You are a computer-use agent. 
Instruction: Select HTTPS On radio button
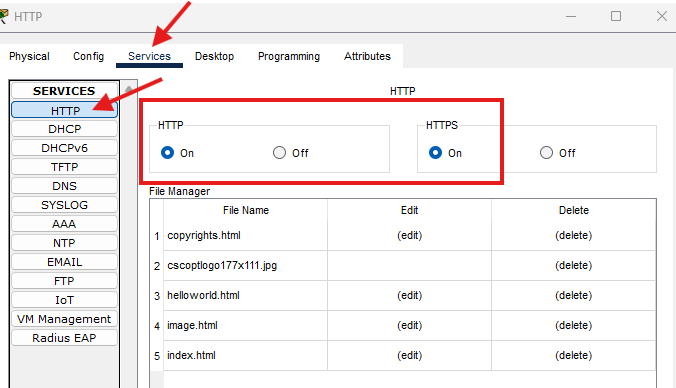435,153
